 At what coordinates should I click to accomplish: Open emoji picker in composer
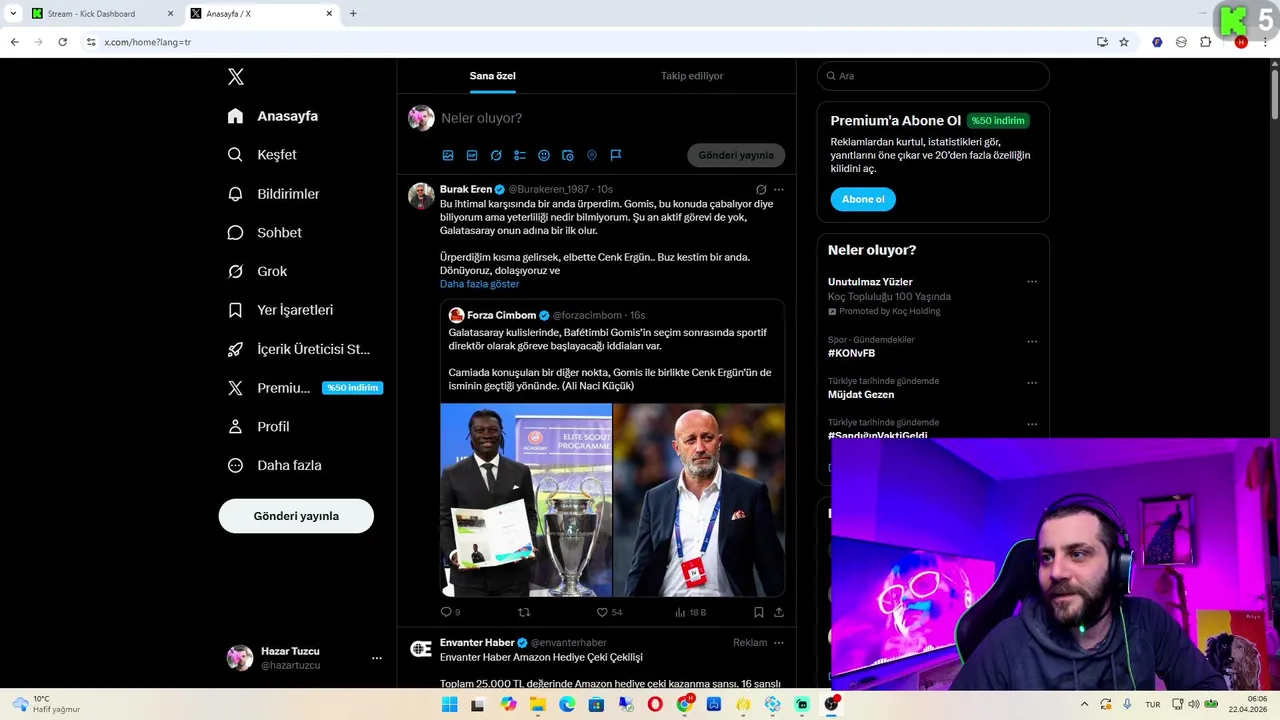coord(544,155)
